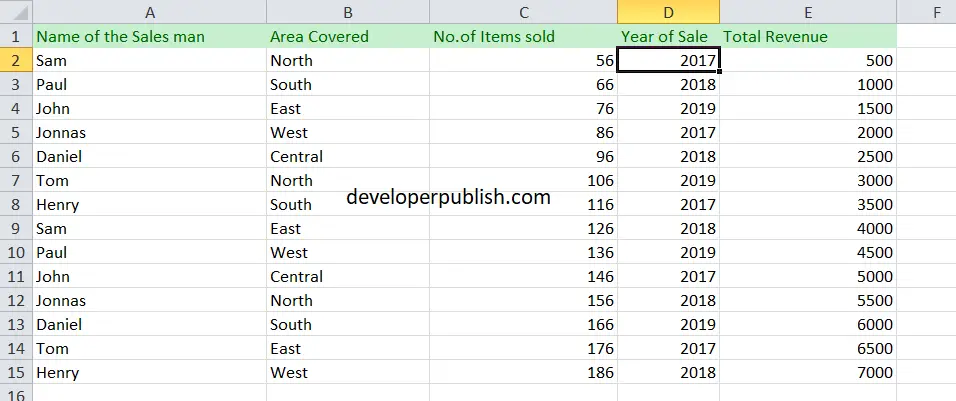Select row 1 header
The width and height of the screenshot is (956, 401).
(x=16, y=36)
